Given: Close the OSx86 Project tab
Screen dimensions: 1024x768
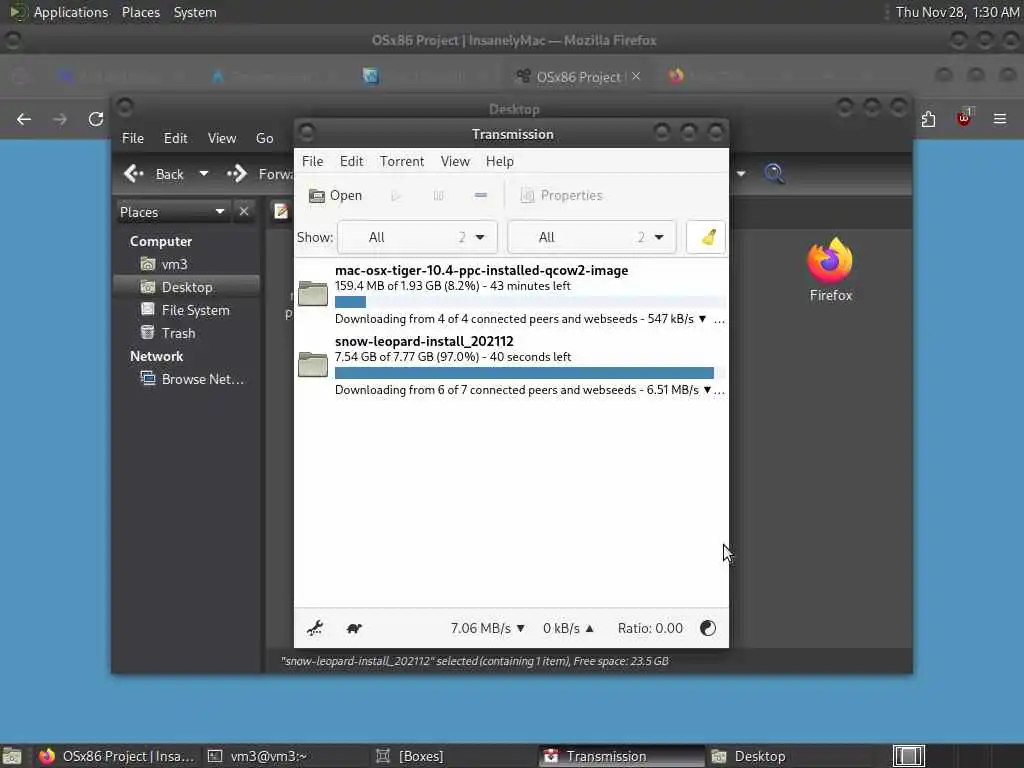Looking at the screenshot, I should (x=636, y=76).
